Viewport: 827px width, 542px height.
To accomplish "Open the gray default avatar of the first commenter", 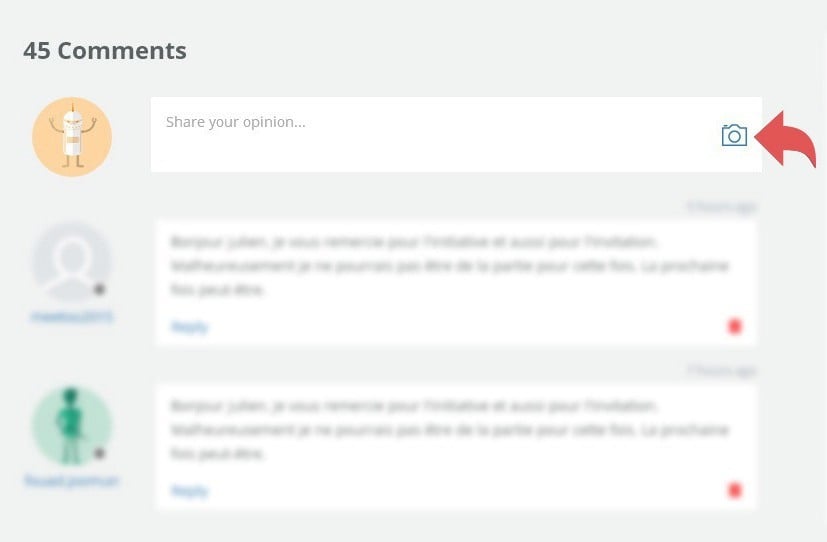I will [71, 261].
